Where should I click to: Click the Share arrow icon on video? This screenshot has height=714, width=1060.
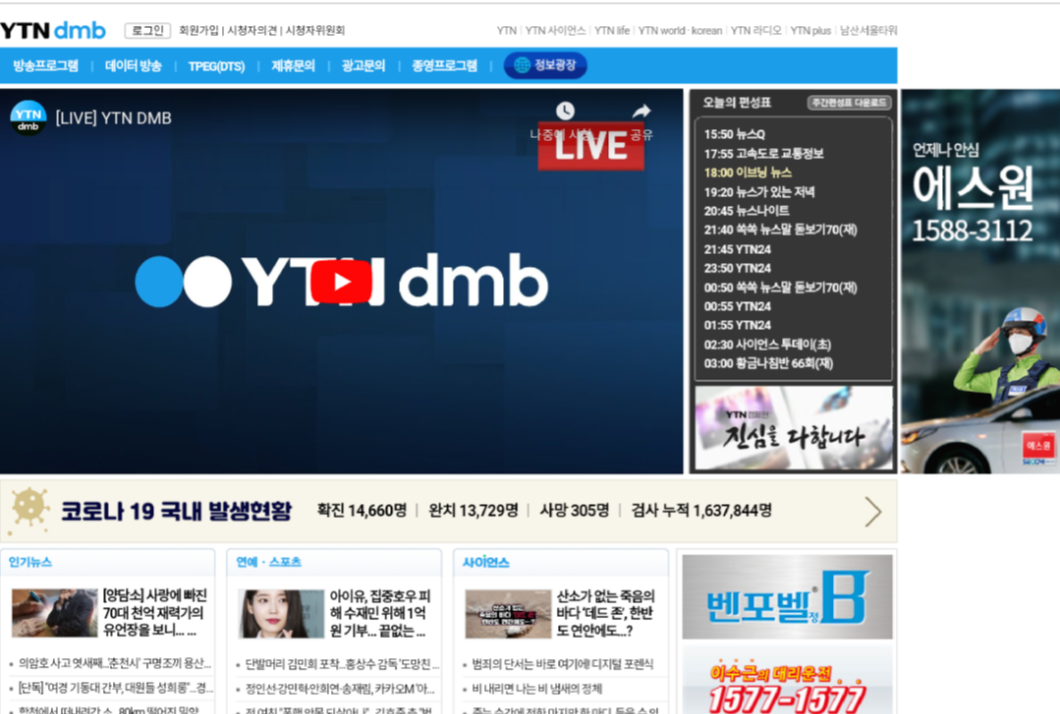pyautogui.click(x=642, y=111)
